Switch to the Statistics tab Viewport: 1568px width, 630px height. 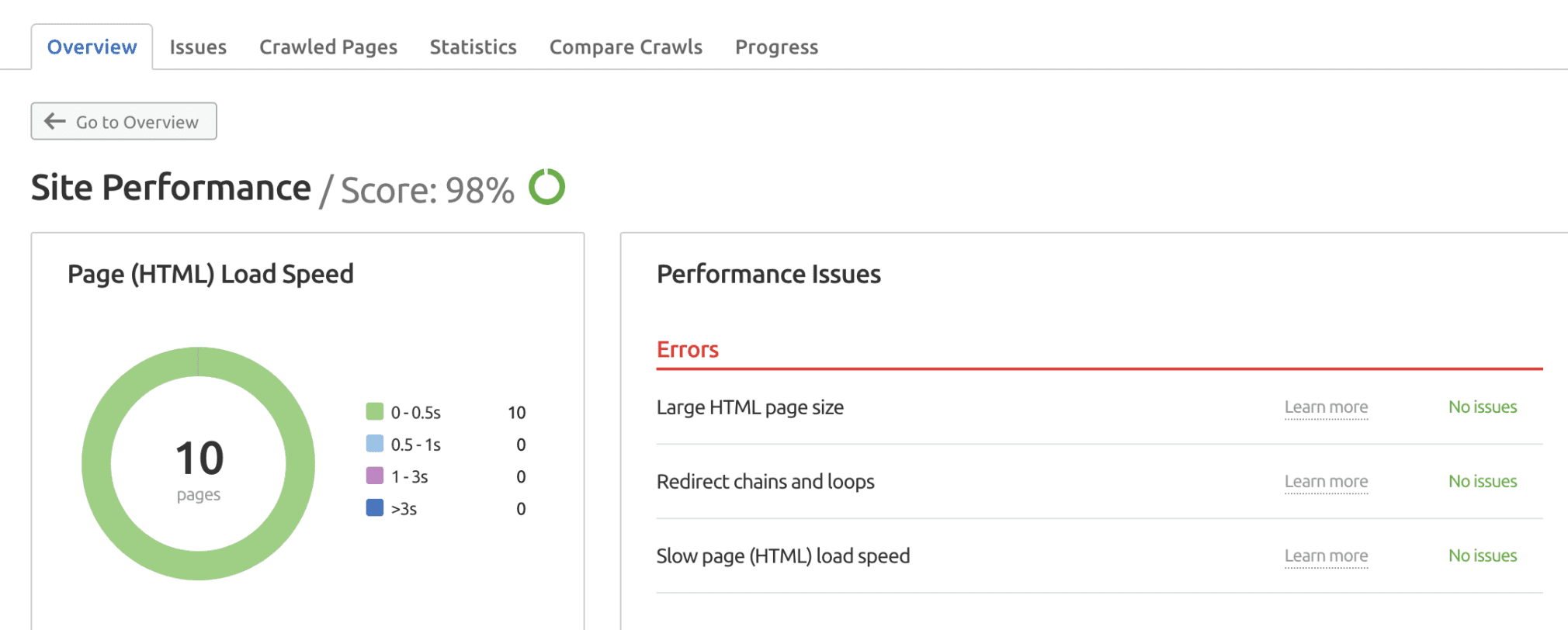tap(473, 47)
